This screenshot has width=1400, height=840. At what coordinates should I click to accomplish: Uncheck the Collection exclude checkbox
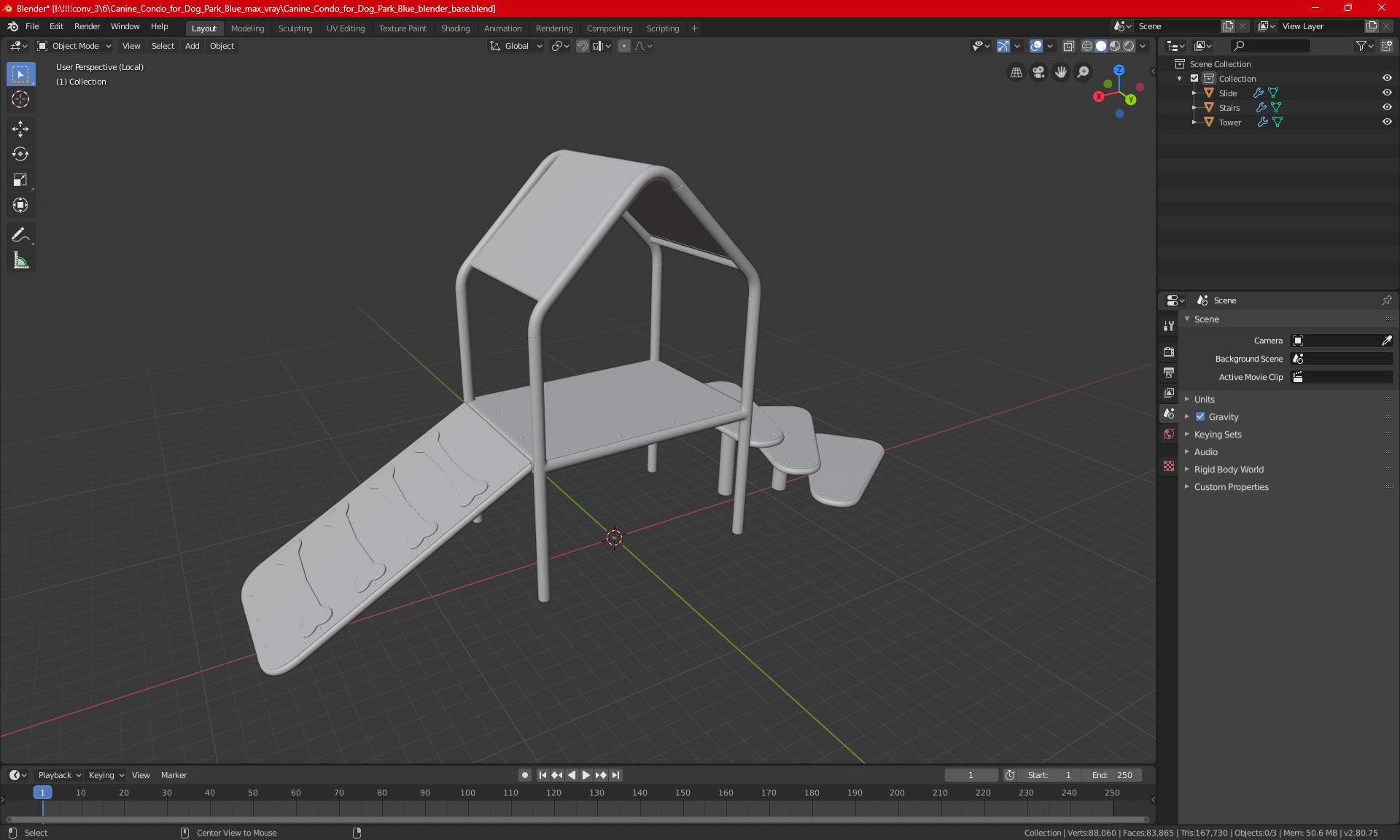tap(1194, 78)
